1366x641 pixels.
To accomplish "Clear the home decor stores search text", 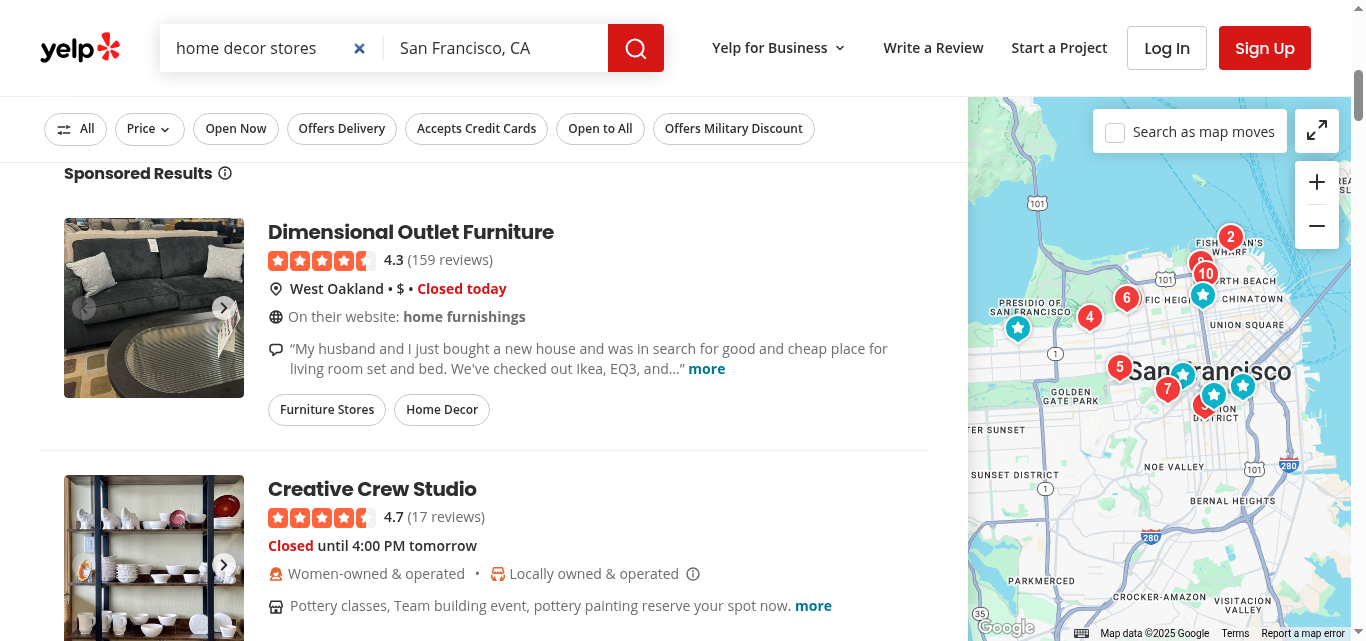I will tap(360, 48).
